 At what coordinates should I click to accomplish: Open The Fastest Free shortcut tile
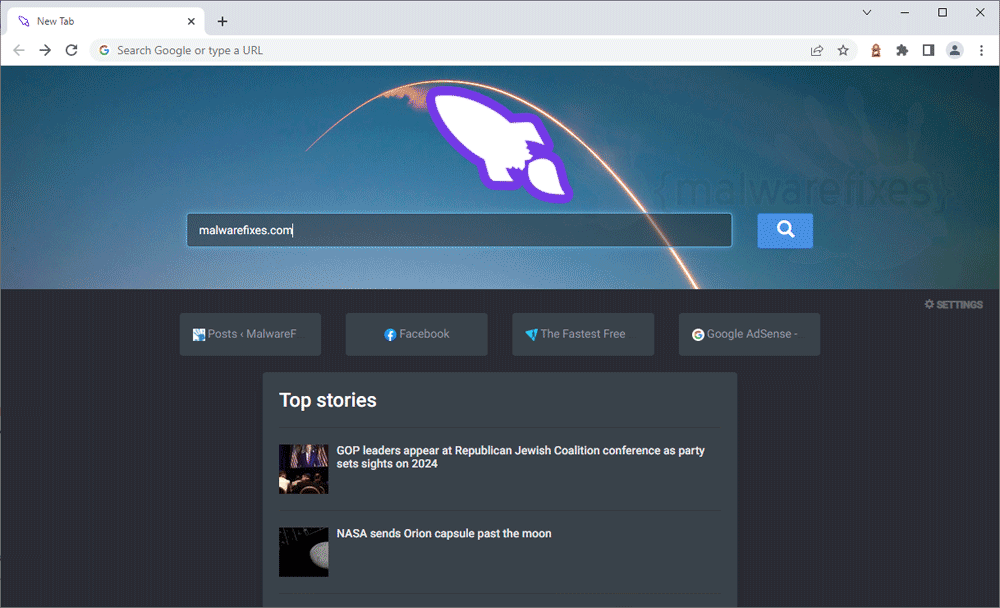tap(583, 334)
